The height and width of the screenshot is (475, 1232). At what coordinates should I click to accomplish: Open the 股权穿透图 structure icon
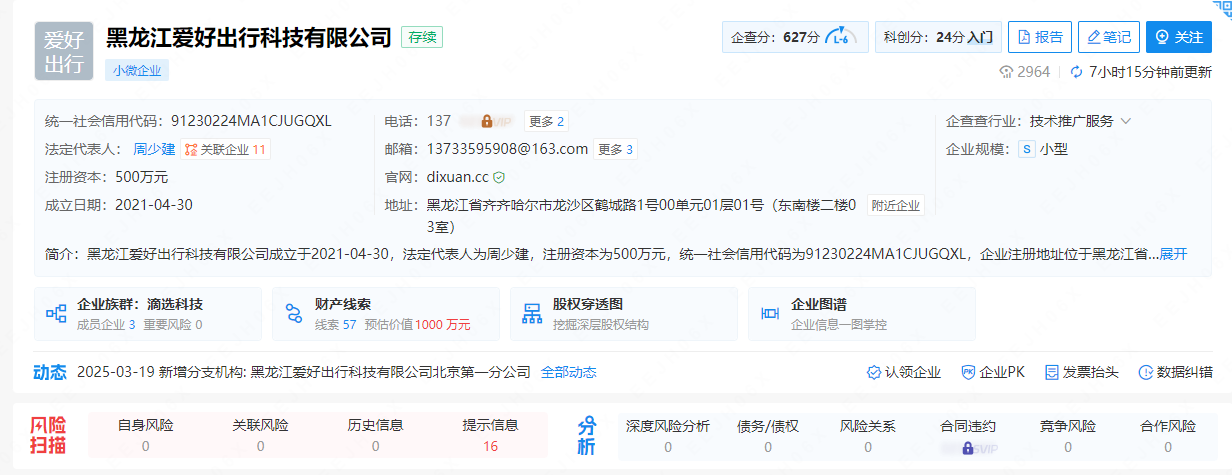pos(532,314)
